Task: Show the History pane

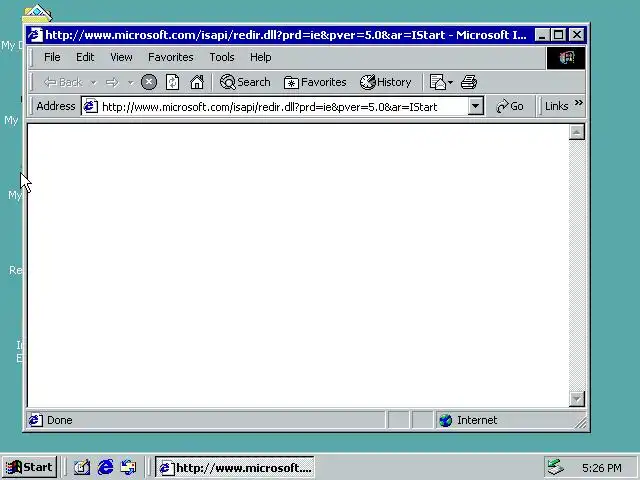Action: 385,82
